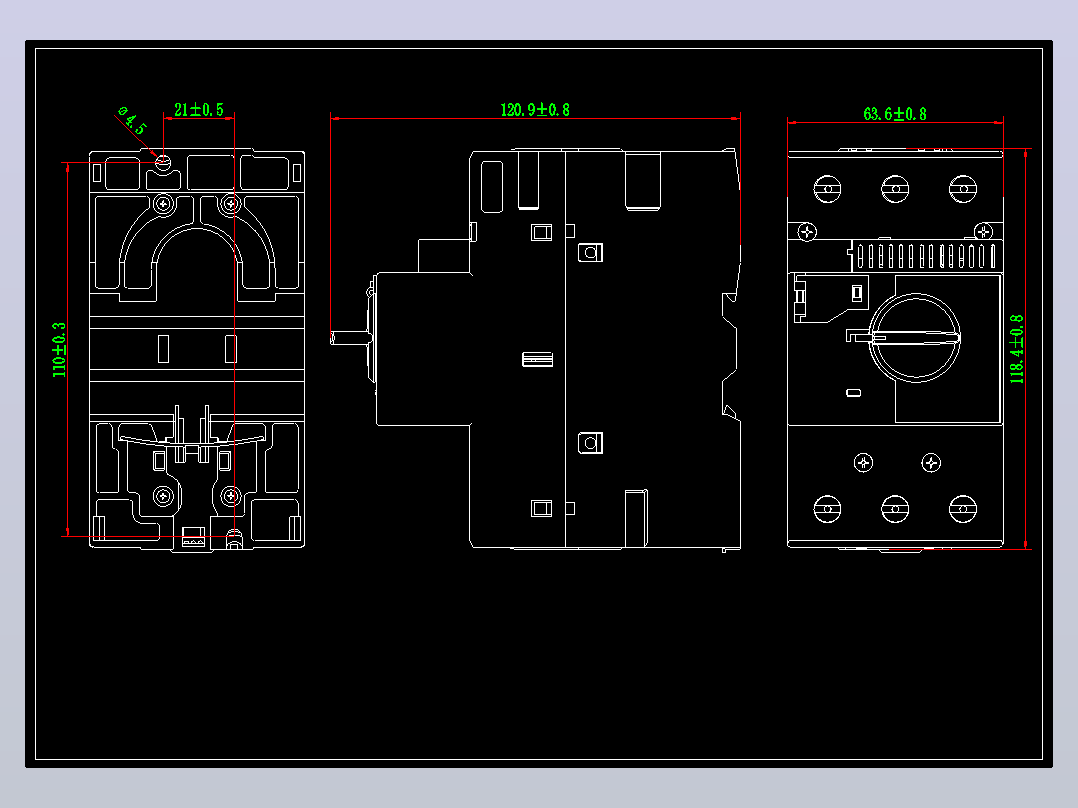Click the rotary knob in the front view

click(x=915, y=337)
